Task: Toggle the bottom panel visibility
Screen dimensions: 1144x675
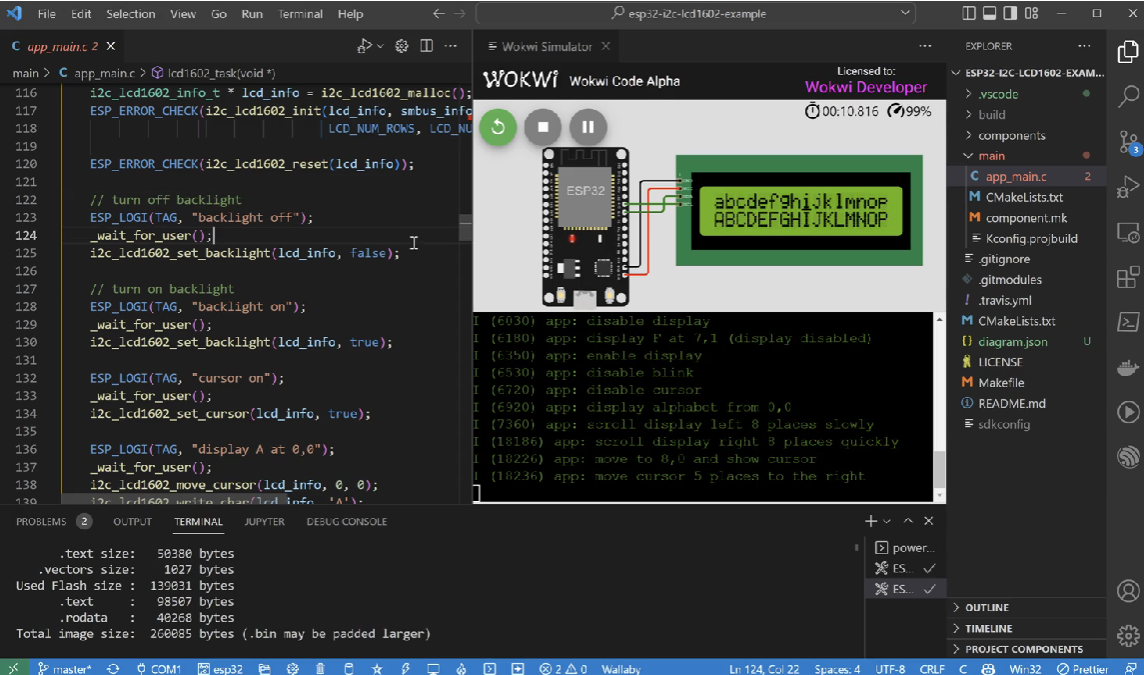Action: pos(990,14)
